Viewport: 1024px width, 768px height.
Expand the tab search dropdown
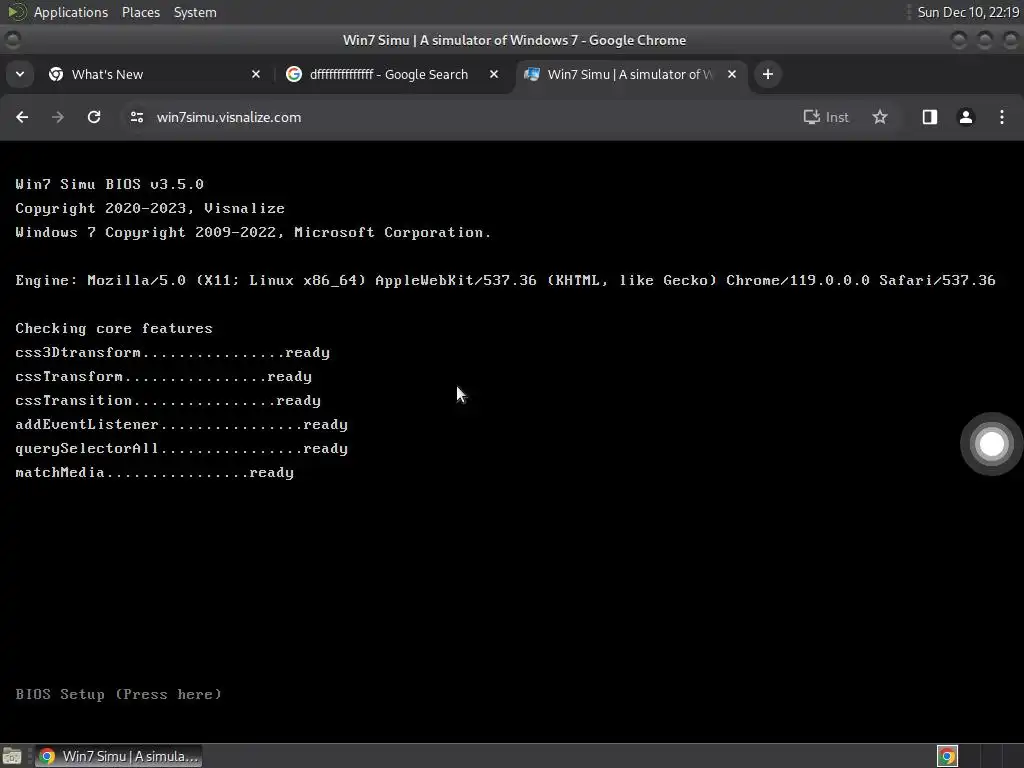click(20, 74)
